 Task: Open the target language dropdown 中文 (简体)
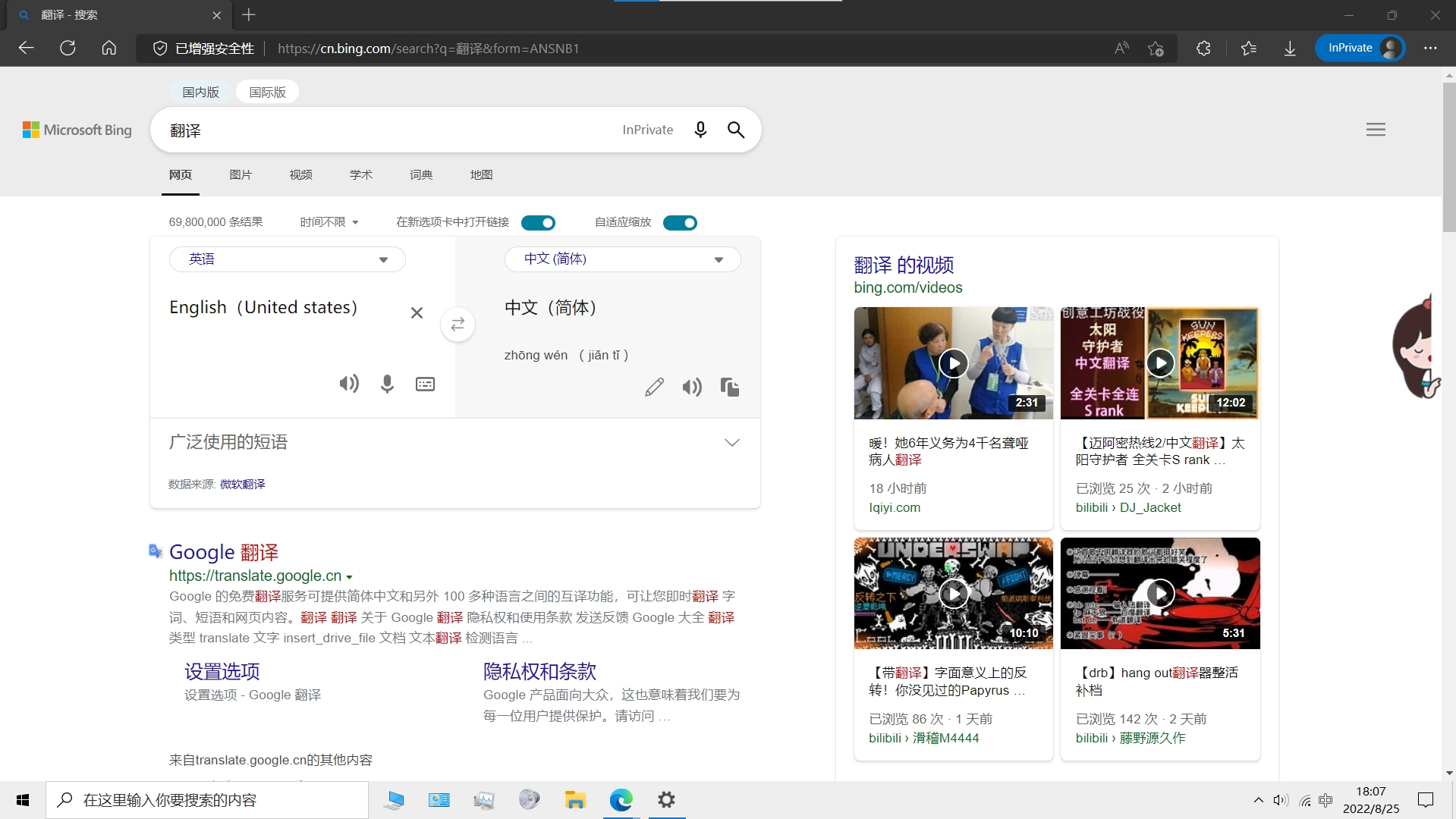click(x=623, y=259)
